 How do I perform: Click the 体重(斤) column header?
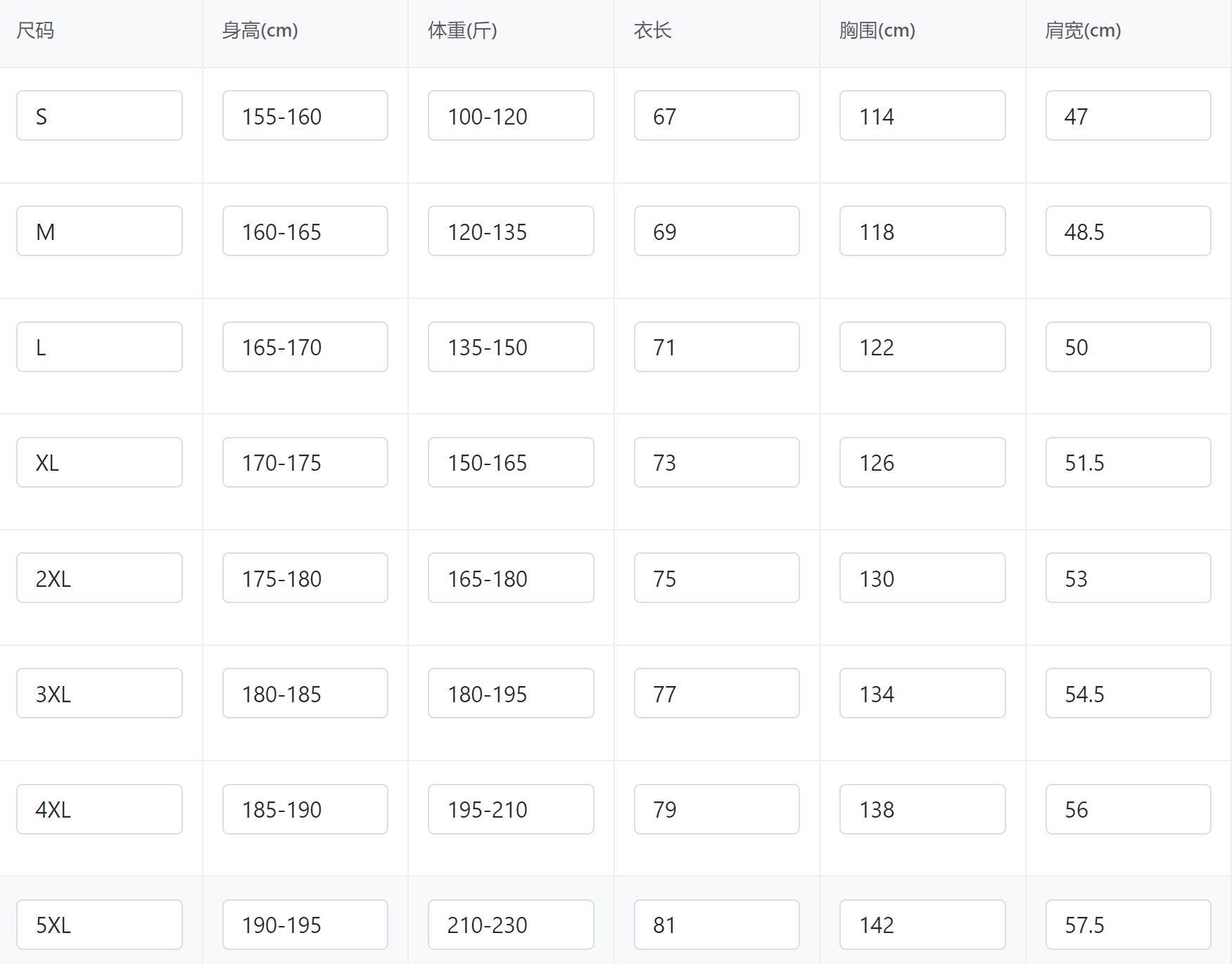pos(462,30)
